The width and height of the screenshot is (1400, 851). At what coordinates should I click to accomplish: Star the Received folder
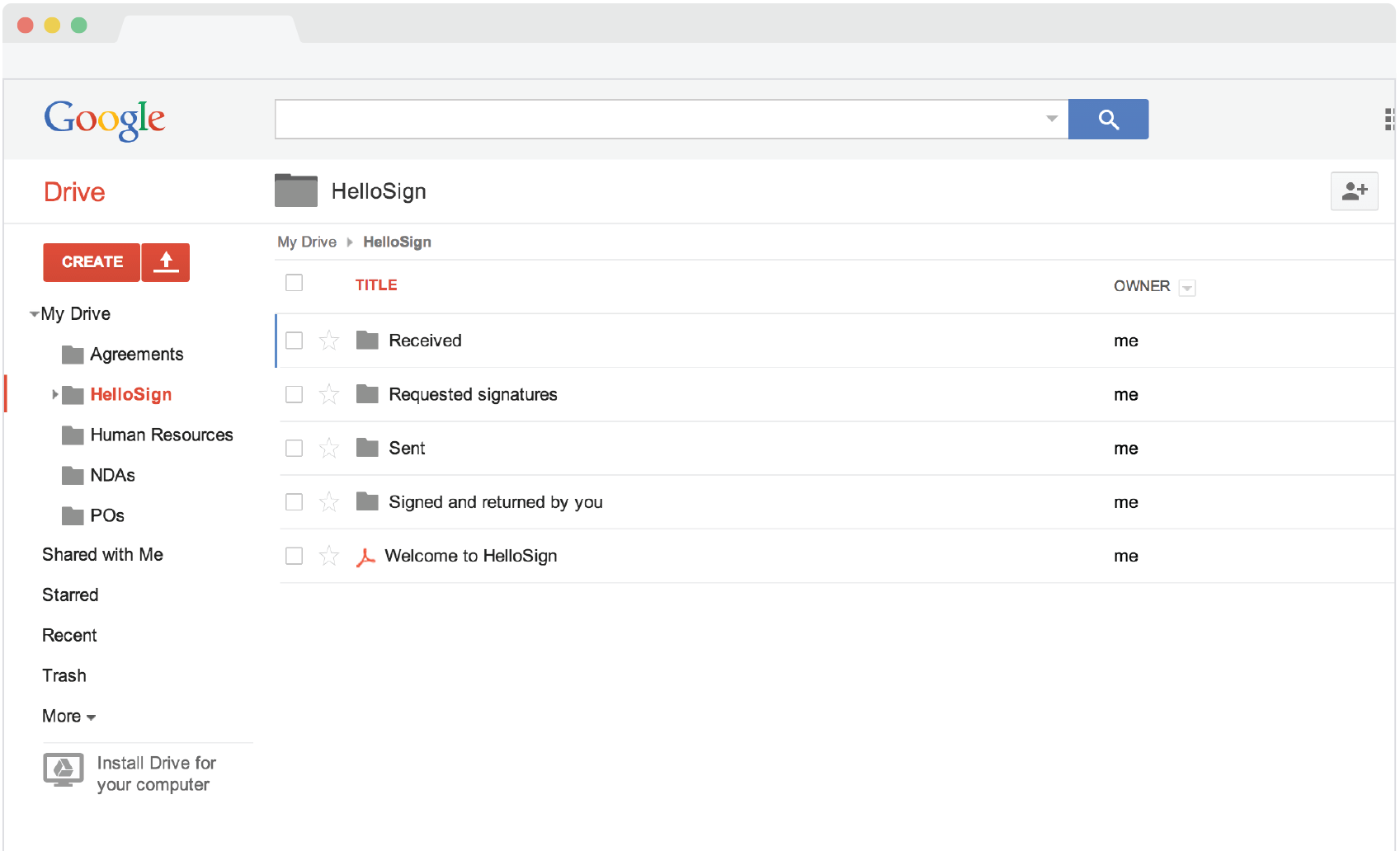(x=329, y=341)
